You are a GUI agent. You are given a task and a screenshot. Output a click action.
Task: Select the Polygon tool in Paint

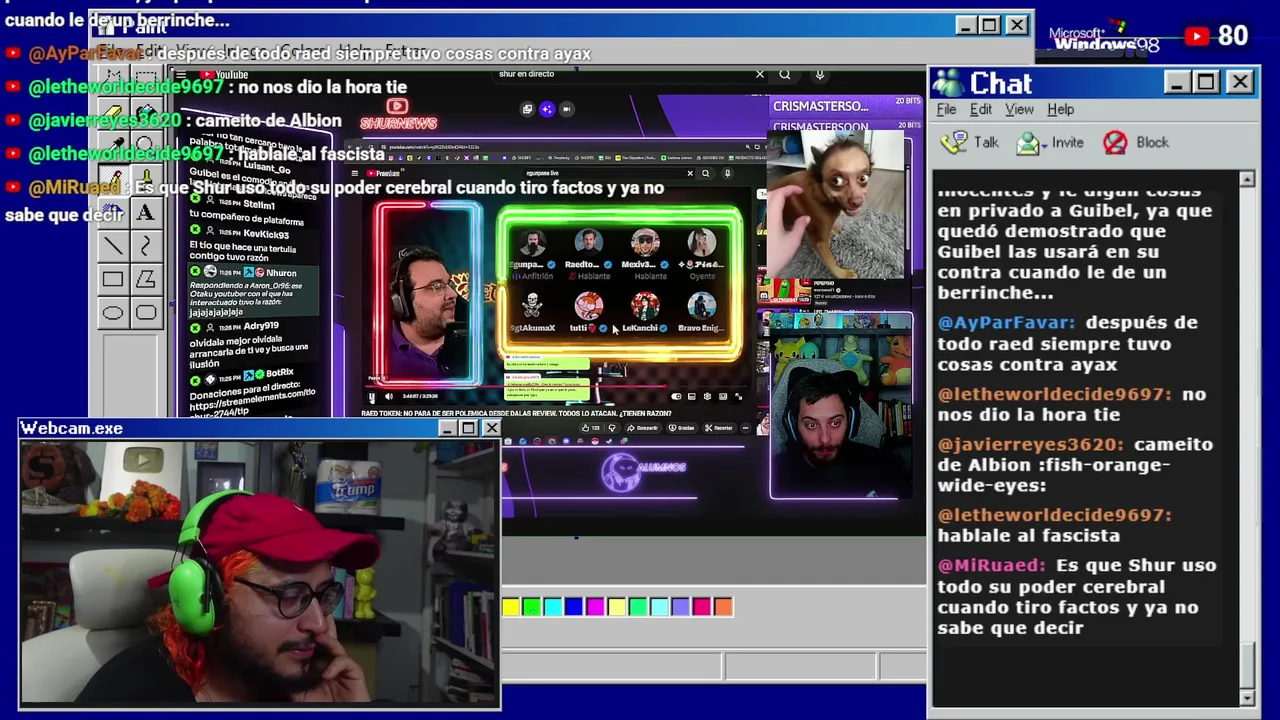point(146,279)
